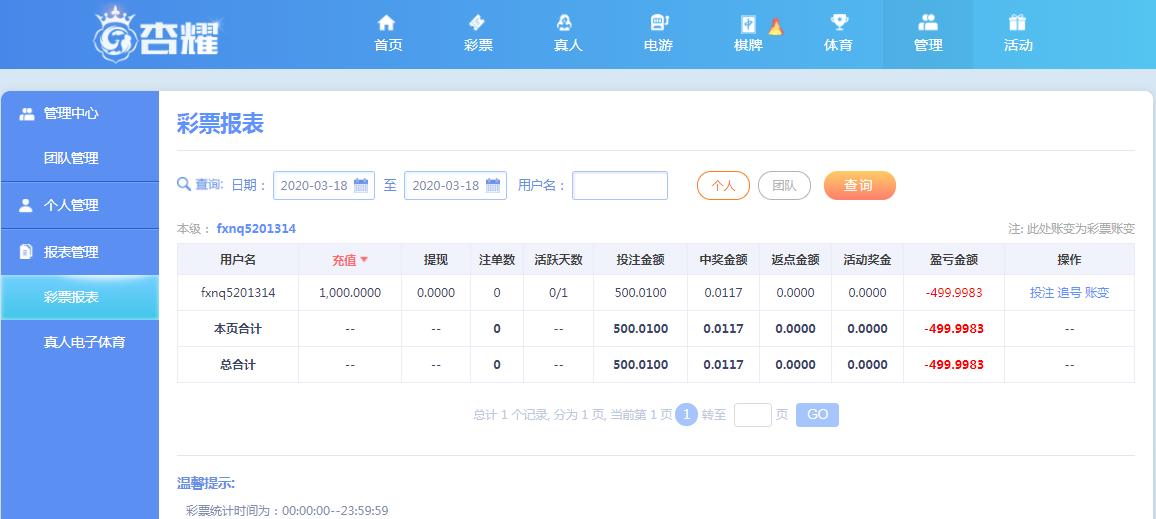Click the 活跃天数 column header
The image size is (1156, 519).
(x=559, y=260)
